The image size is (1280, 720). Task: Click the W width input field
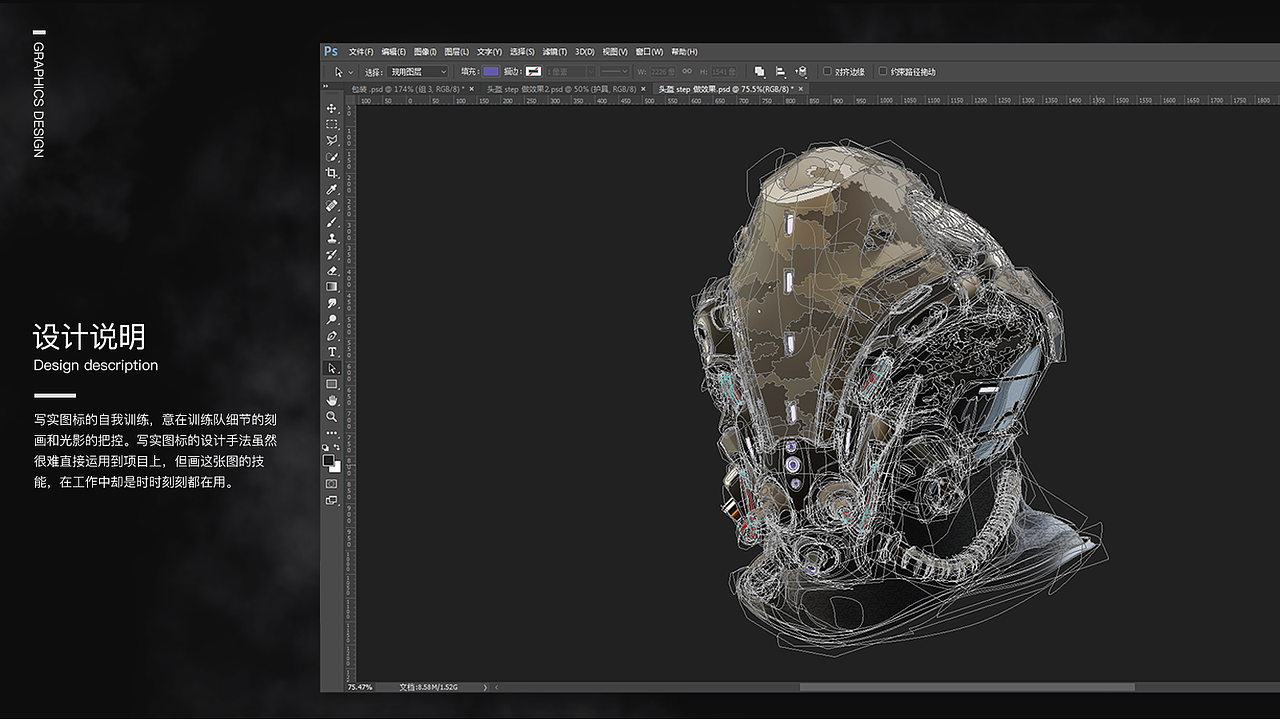[663, 72]
